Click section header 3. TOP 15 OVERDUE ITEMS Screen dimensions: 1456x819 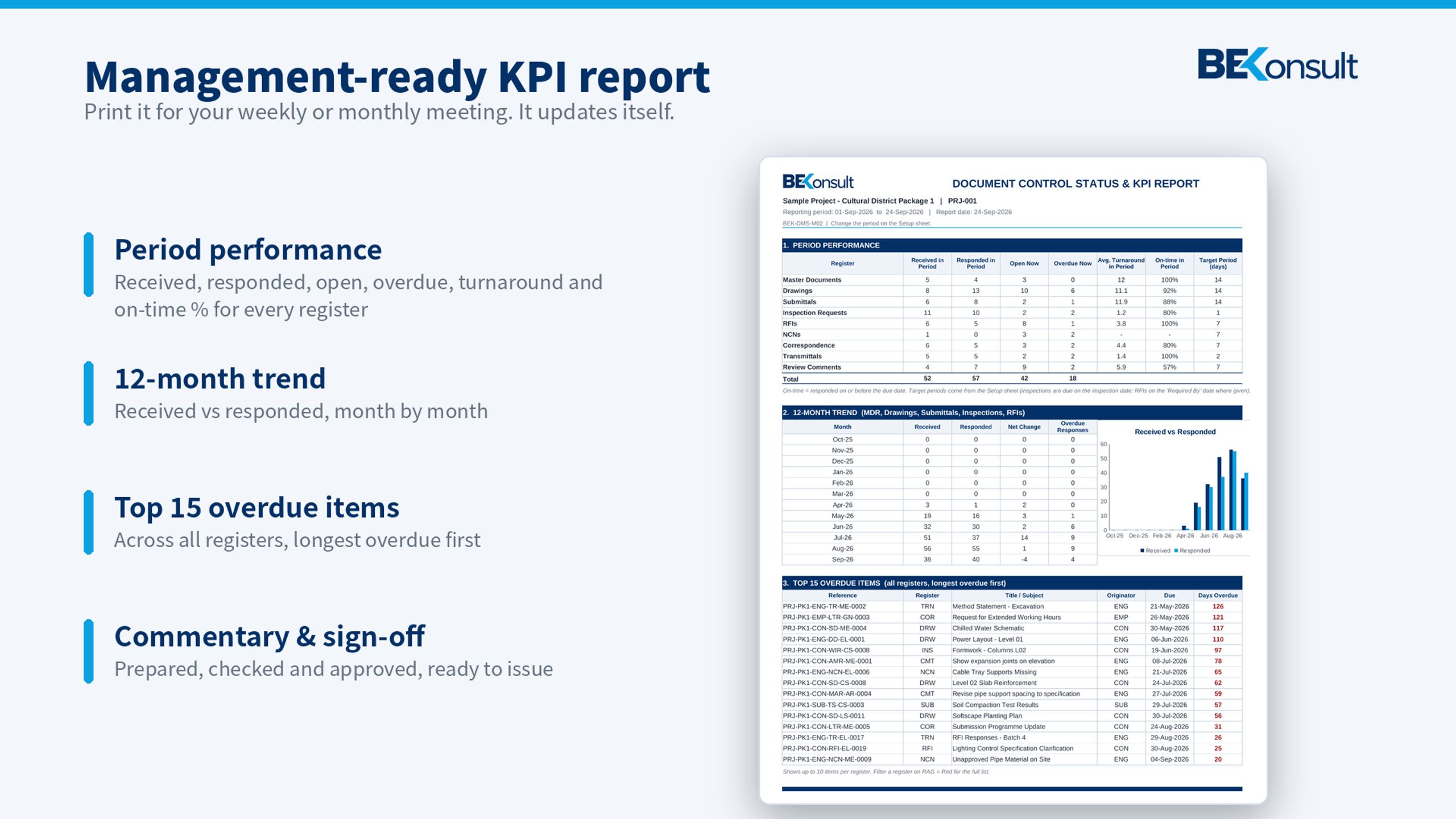click(x=1012, y=583)
